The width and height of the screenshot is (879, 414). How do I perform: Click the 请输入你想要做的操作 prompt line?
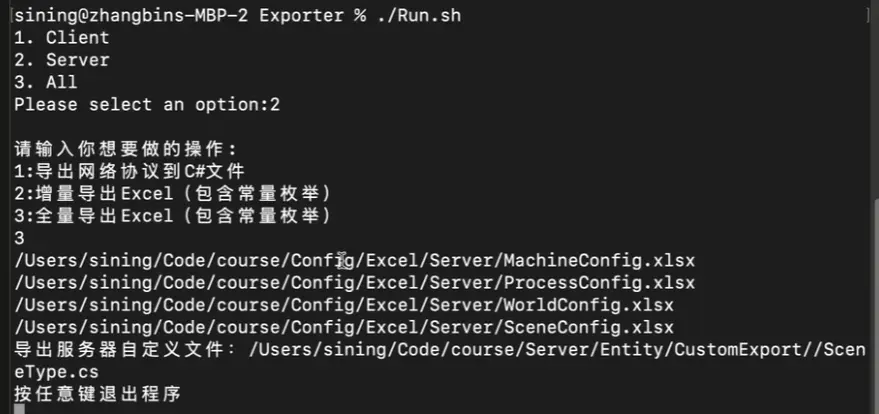(126, 150)
